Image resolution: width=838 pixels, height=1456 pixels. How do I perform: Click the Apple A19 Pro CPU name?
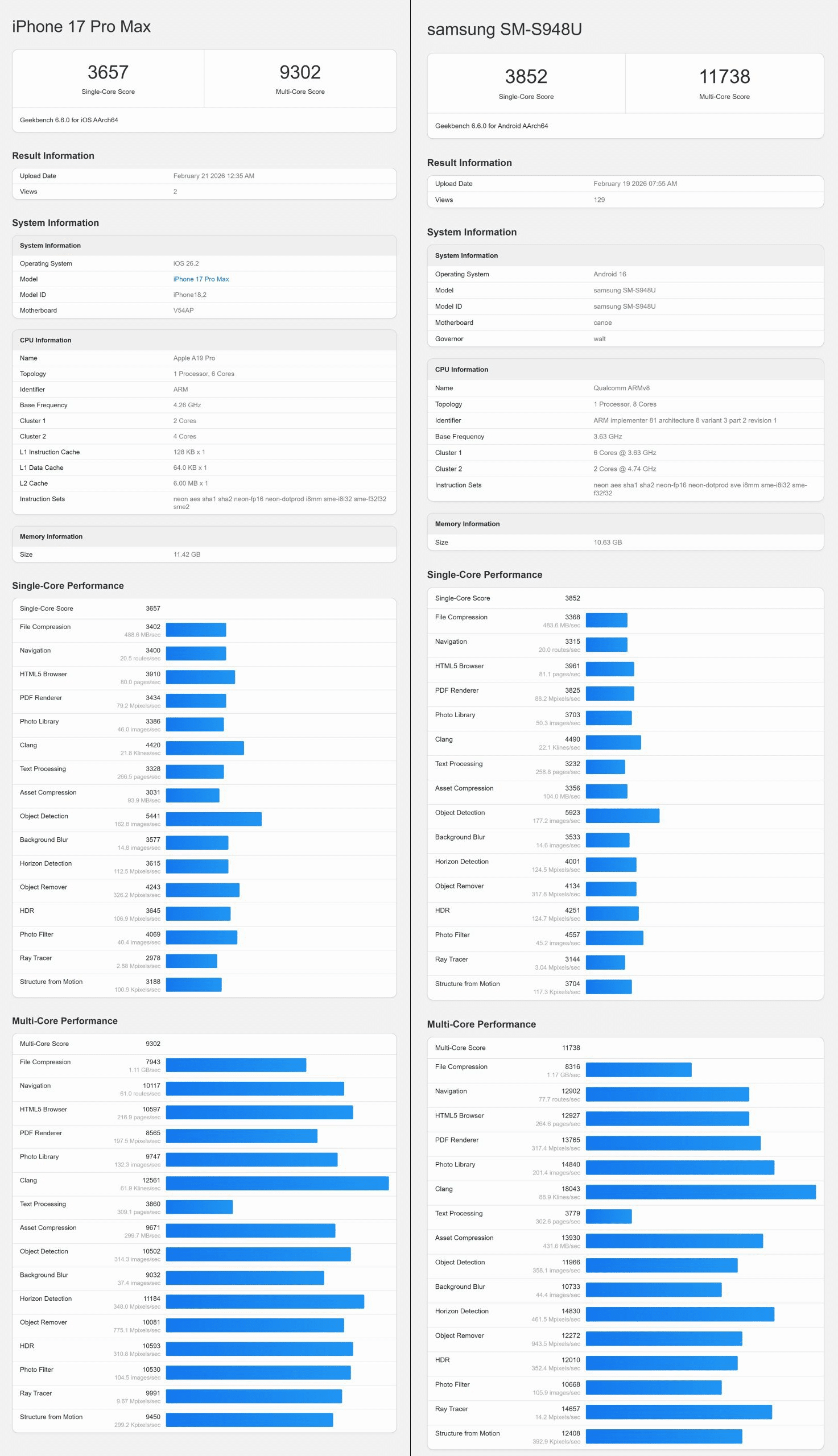(x=194, y=358)
